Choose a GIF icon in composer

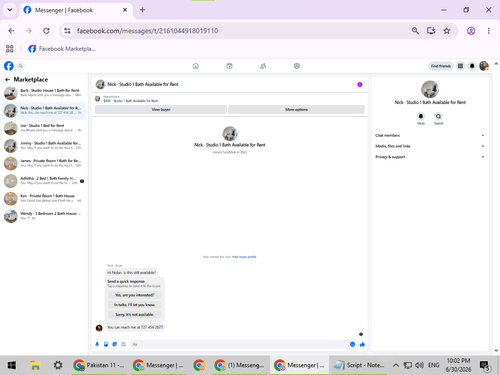coord(124,344)
